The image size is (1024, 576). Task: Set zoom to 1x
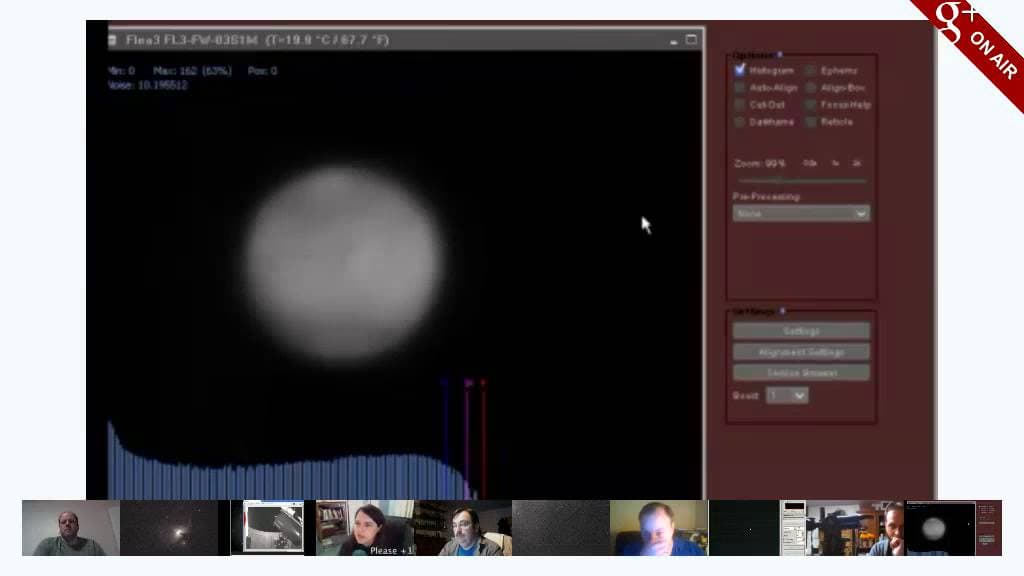[835, 163]
